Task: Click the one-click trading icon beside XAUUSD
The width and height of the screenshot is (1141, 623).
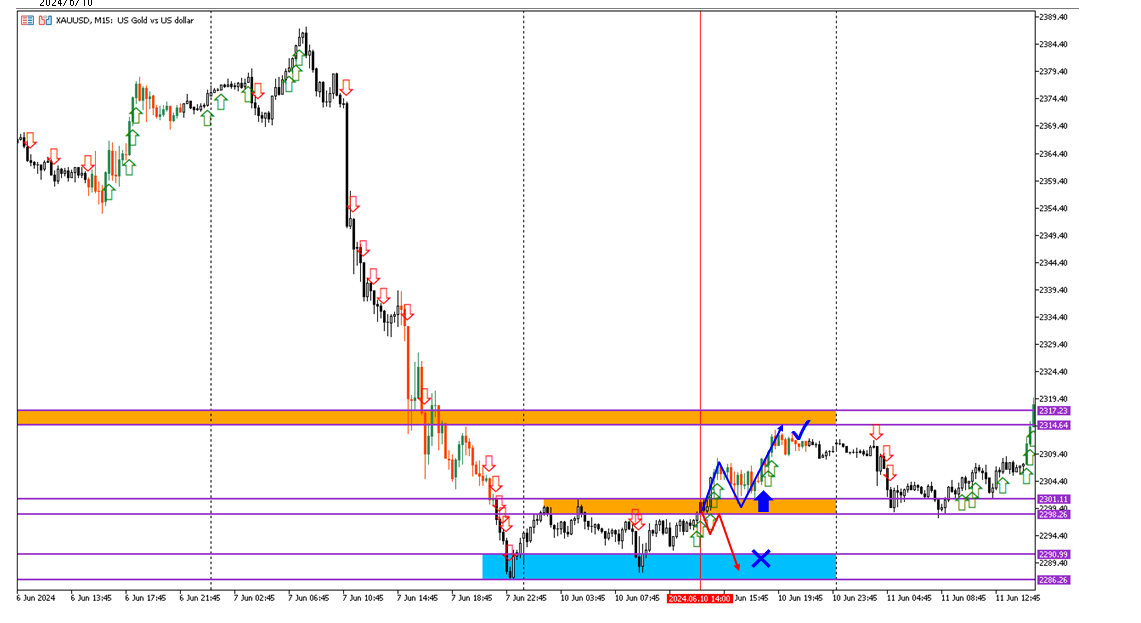Action: pos(45,20)
